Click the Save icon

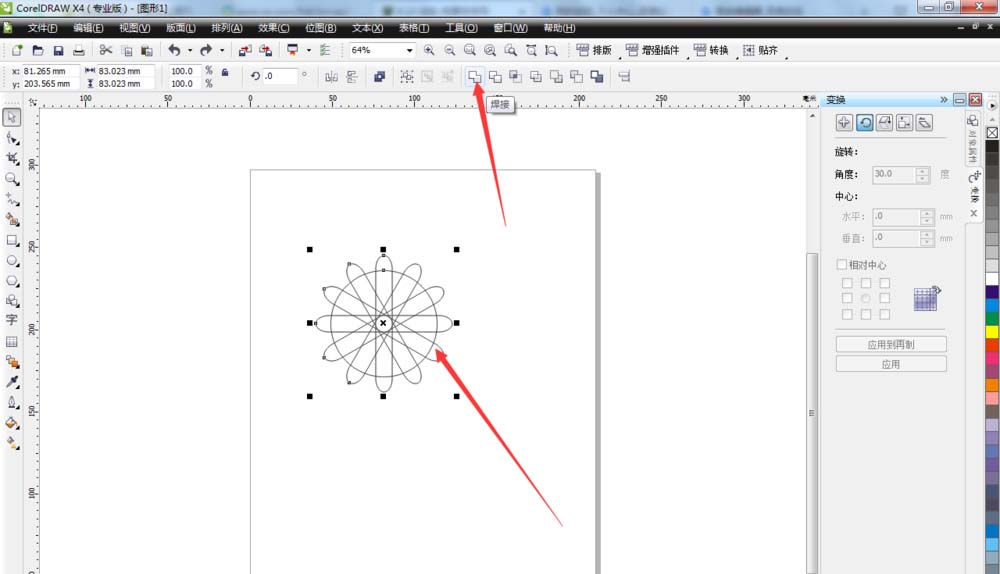58,50
